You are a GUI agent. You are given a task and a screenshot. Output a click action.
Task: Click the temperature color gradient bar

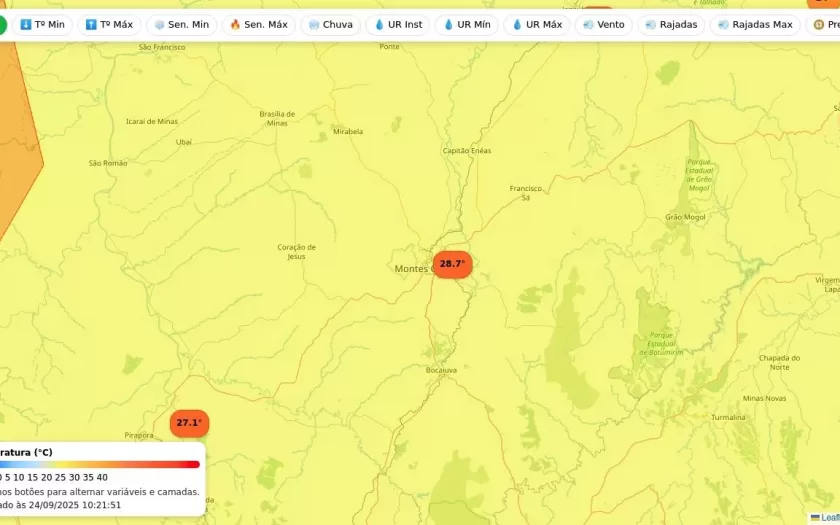100,464
